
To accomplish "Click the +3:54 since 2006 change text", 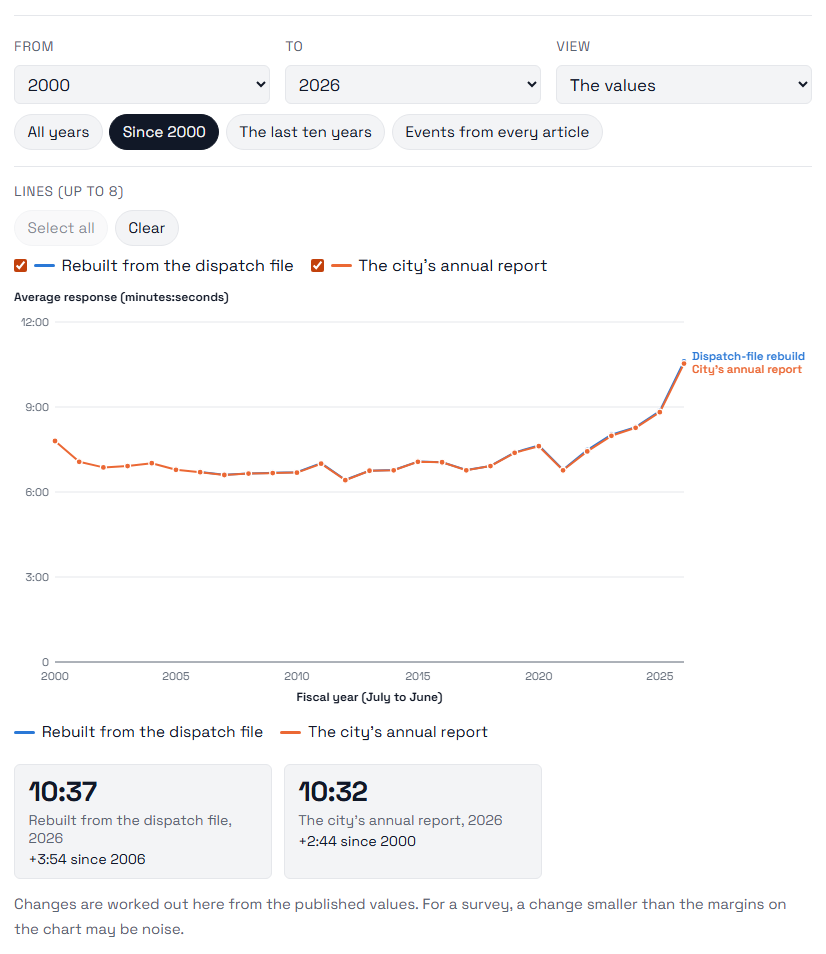I will (x=87, y=859).
